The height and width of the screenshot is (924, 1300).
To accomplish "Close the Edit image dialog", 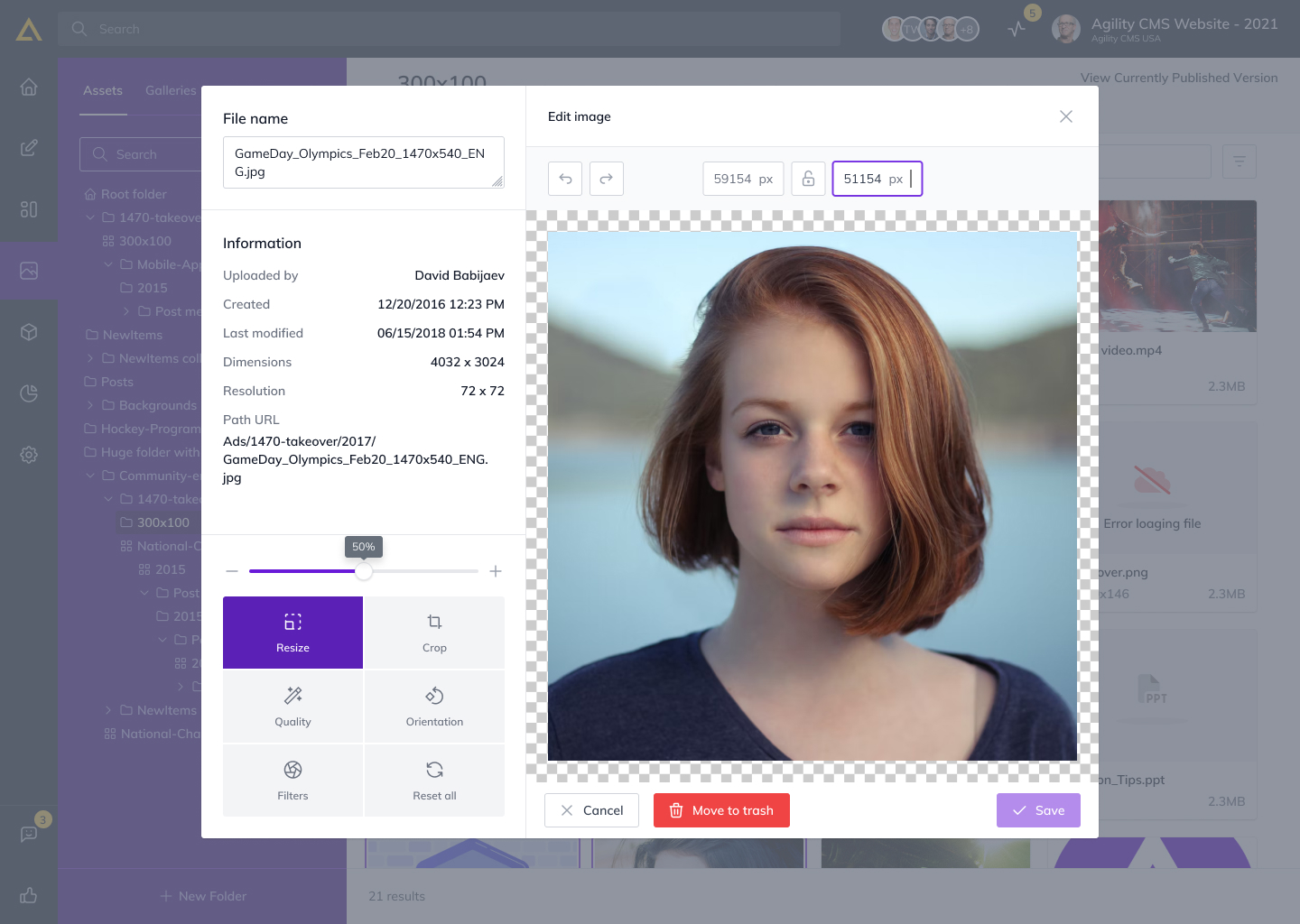I will click(x=1066, y=116).
